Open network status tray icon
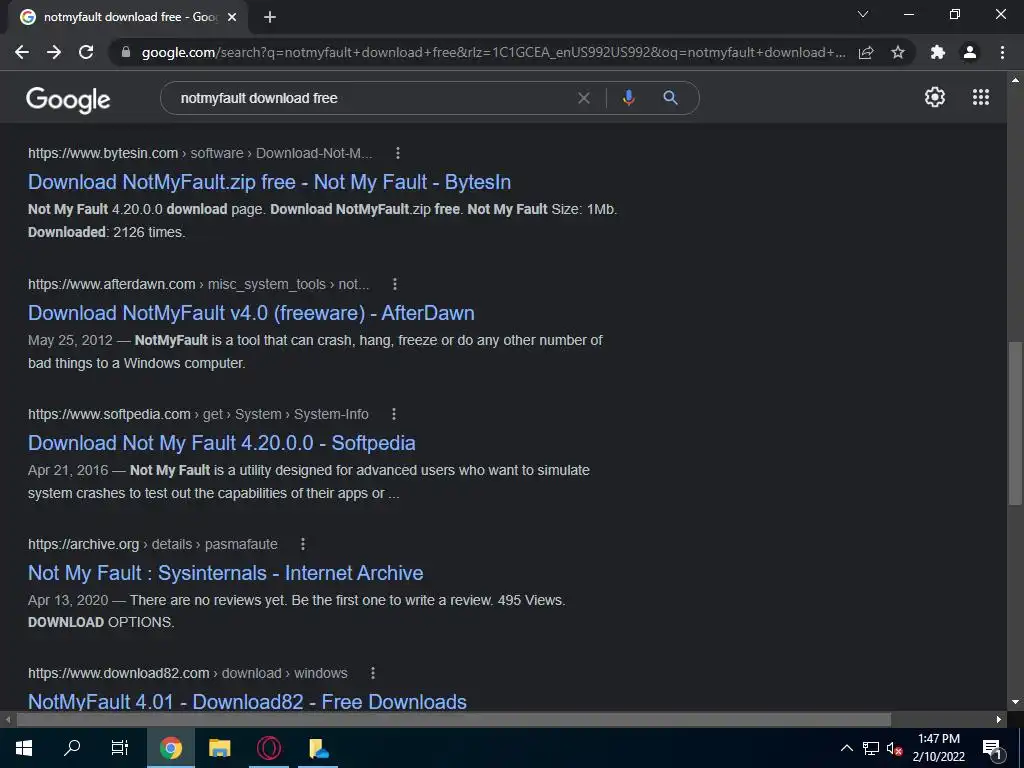Viewport: 1024px width, 768px height. 871,748
